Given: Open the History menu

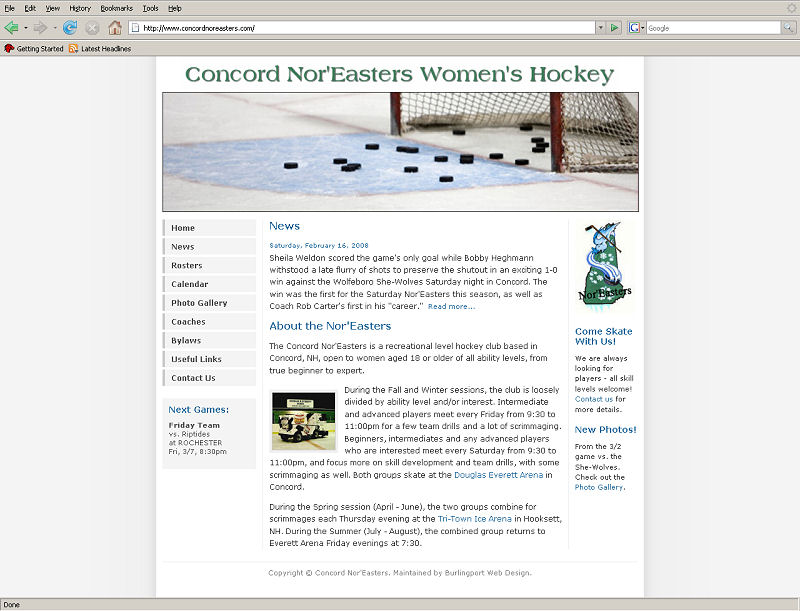Looking at the screenshot, I should pos(79,7).
